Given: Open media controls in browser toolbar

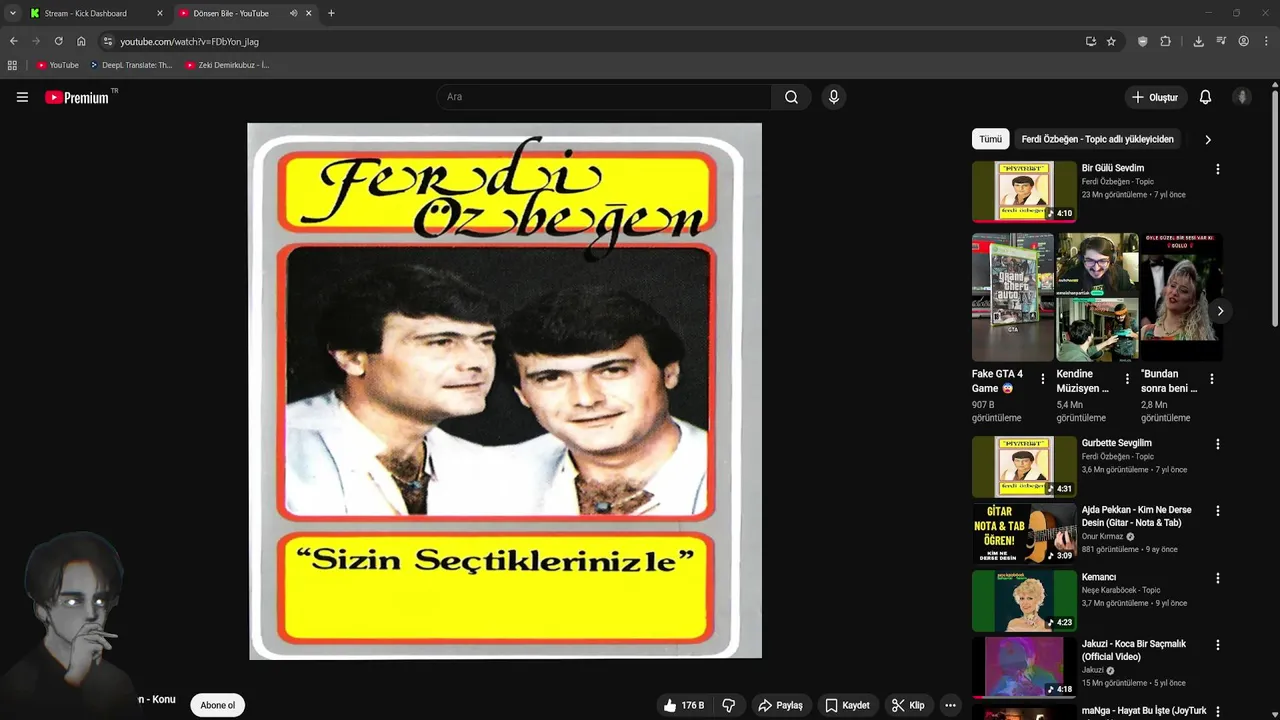Looking at the screenshot, I should [x=1221, y=41].
